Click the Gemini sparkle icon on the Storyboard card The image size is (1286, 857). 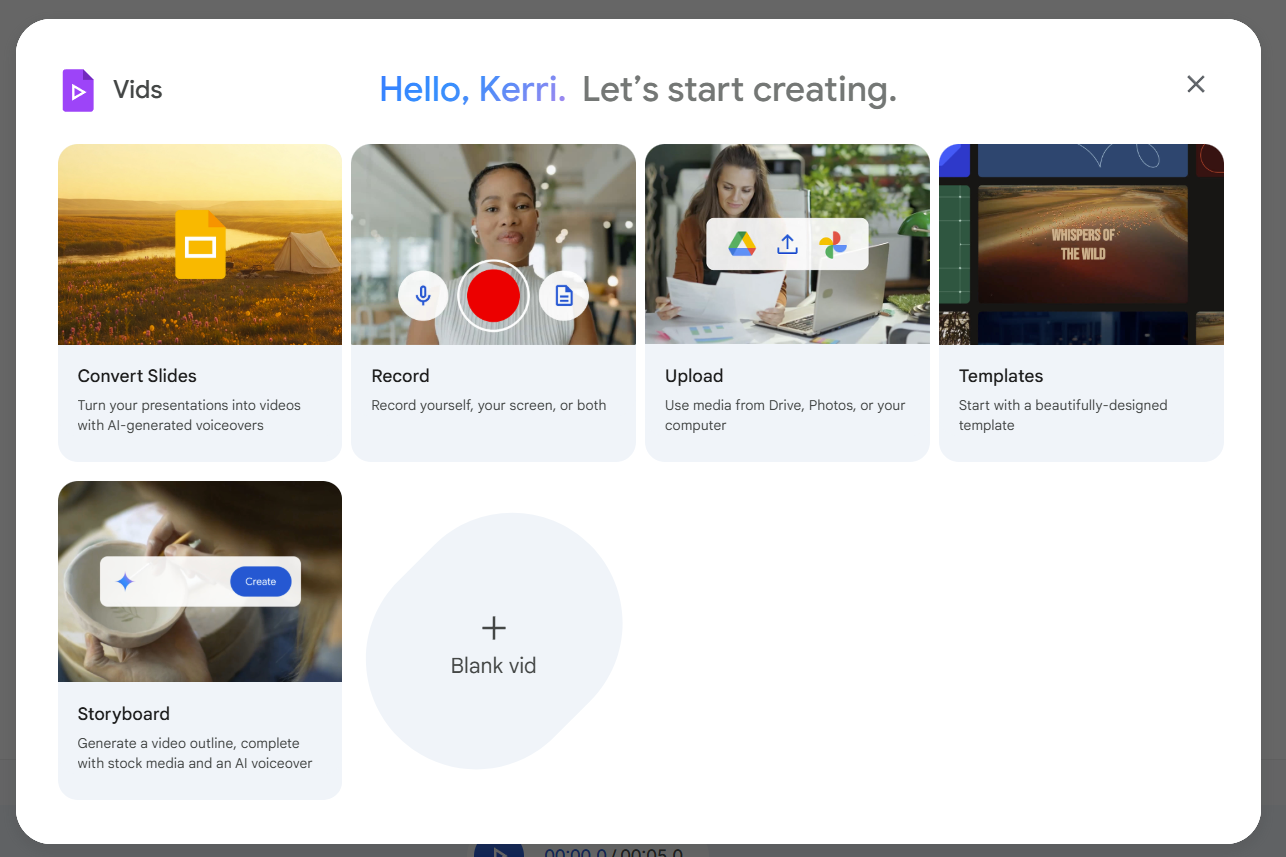click(123, 581)
